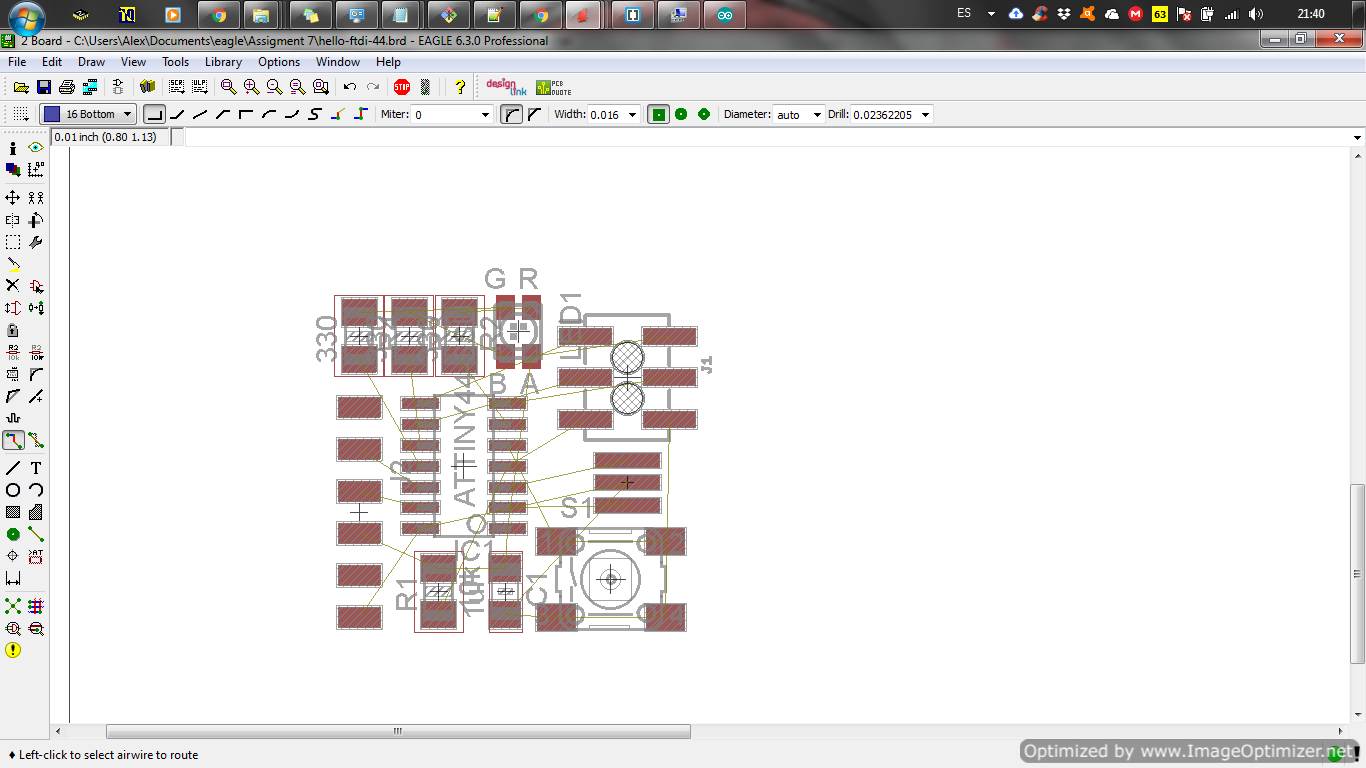
Task: Select the Name tool
Action: pos(13,352)
